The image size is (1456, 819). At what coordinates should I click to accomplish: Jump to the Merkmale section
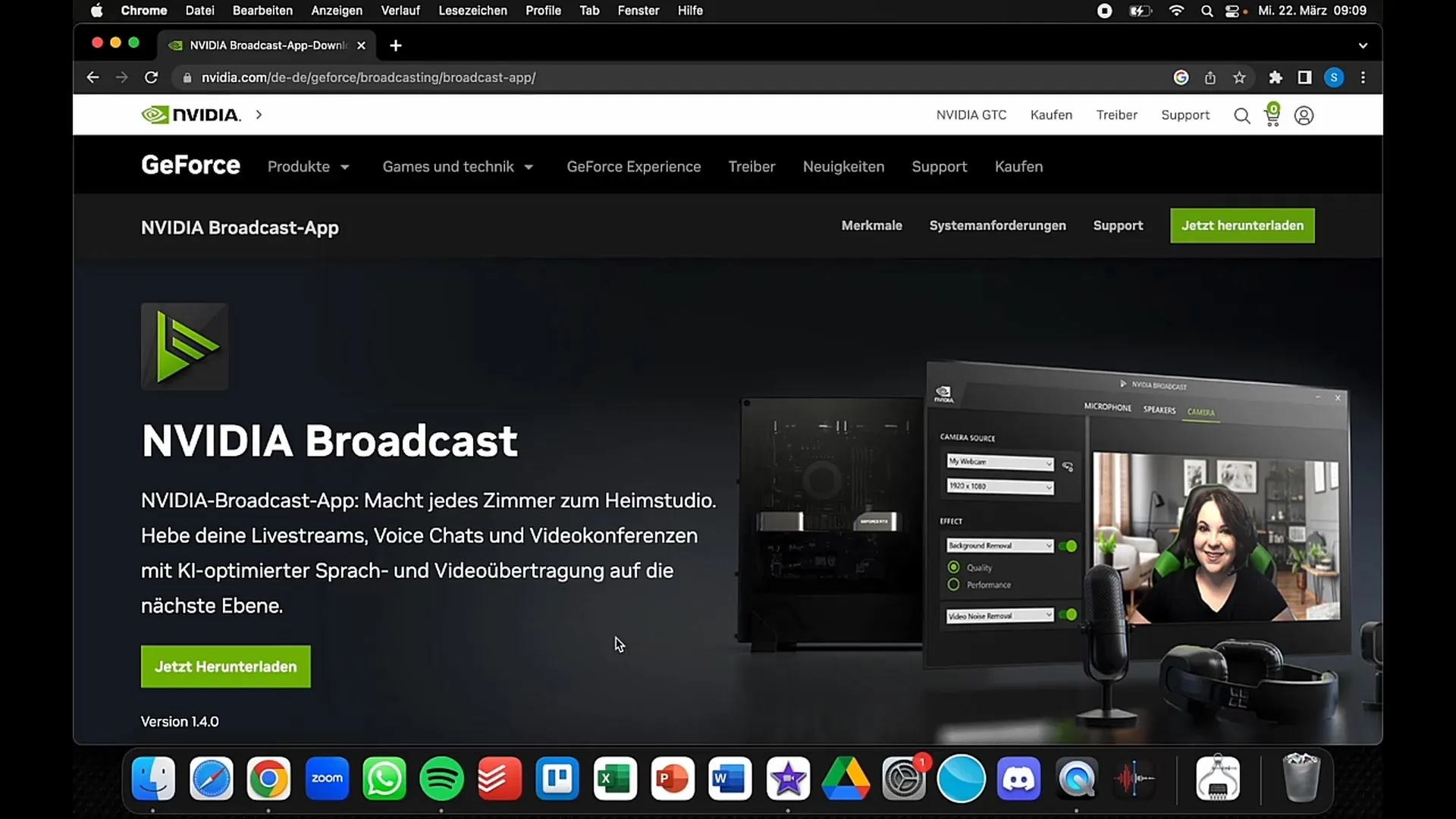pyautogui.click(x=871, y=226)
